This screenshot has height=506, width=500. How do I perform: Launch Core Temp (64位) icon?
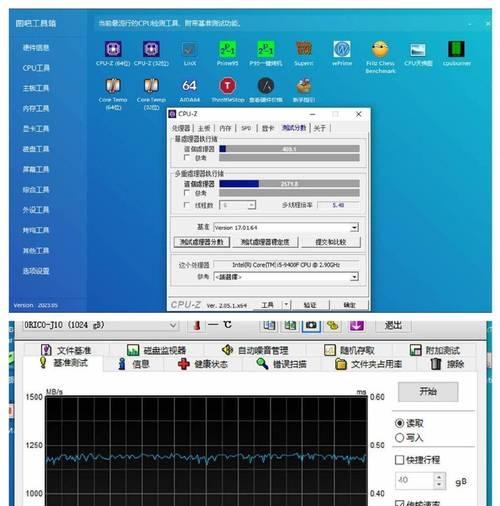click(x=113, y=86)
